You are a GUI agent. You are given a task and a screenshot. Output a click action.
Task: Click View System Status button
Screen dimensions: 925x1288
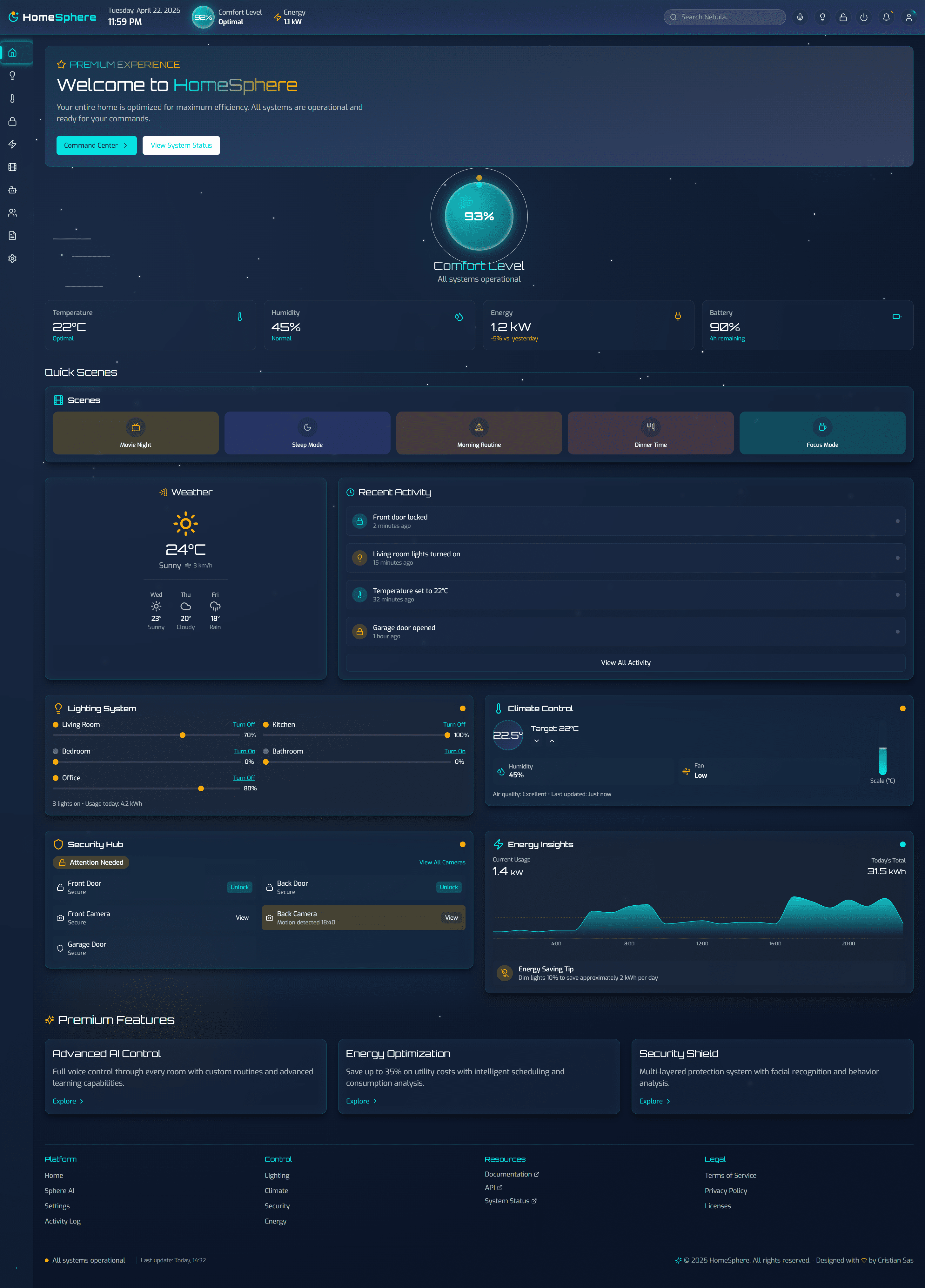181,145
